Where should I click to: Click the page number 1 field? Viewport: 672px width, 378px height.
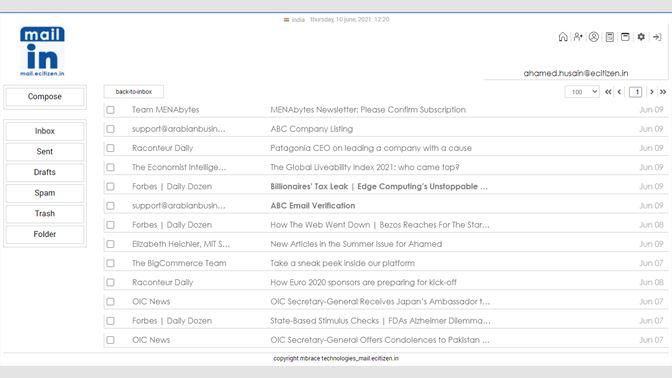[x=635, y=92]
